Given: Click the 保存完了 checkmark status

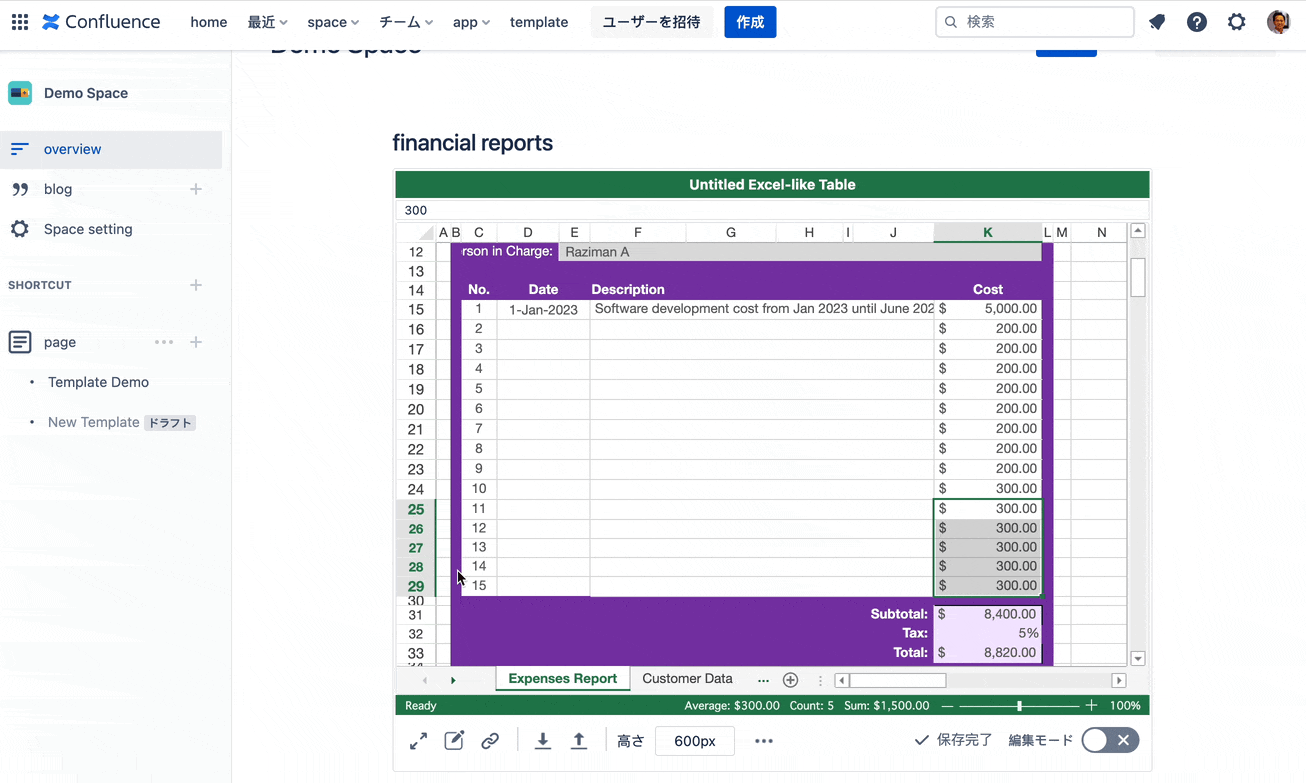Looking at the screenshot, I should (x=952, y=740).
